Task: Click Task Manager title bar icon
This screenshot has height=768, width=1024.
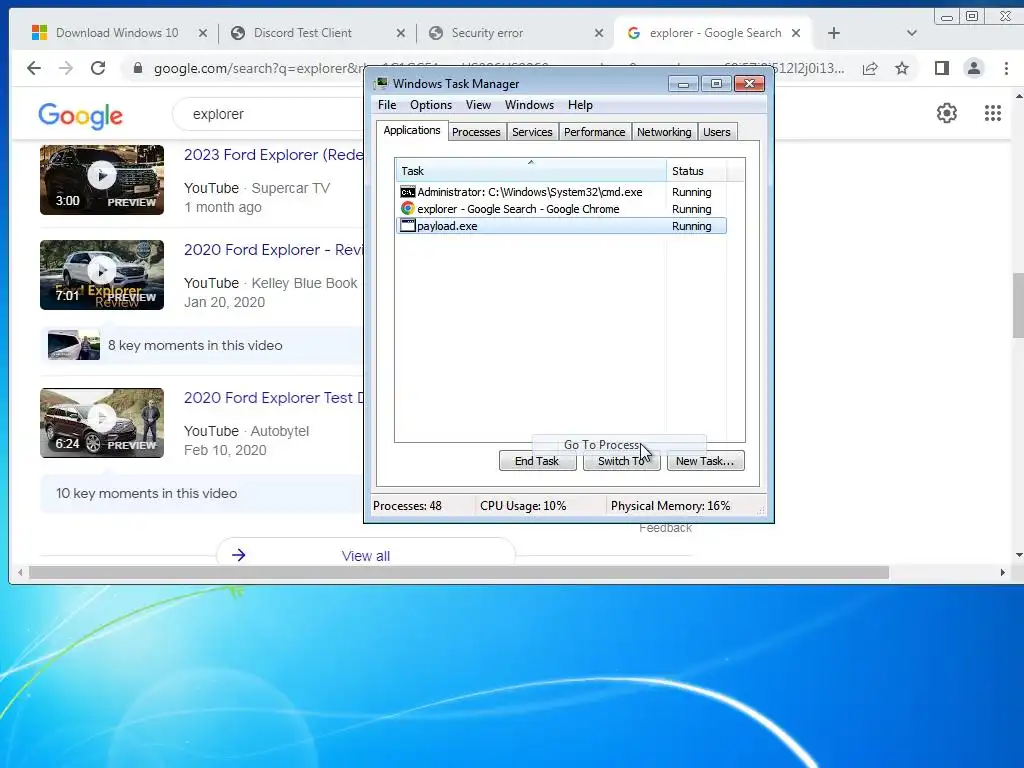Action: click(380, 84)
